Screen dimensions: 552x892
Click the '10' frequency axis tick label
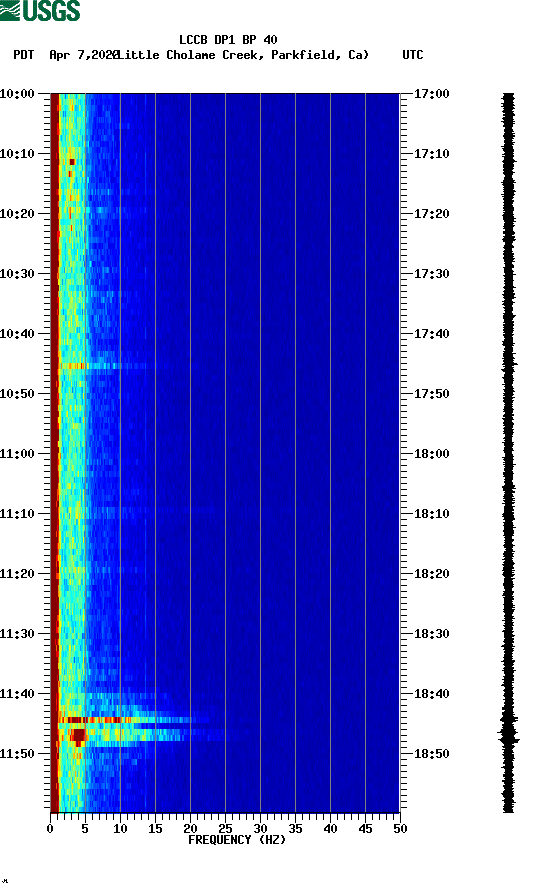point(120,829)
